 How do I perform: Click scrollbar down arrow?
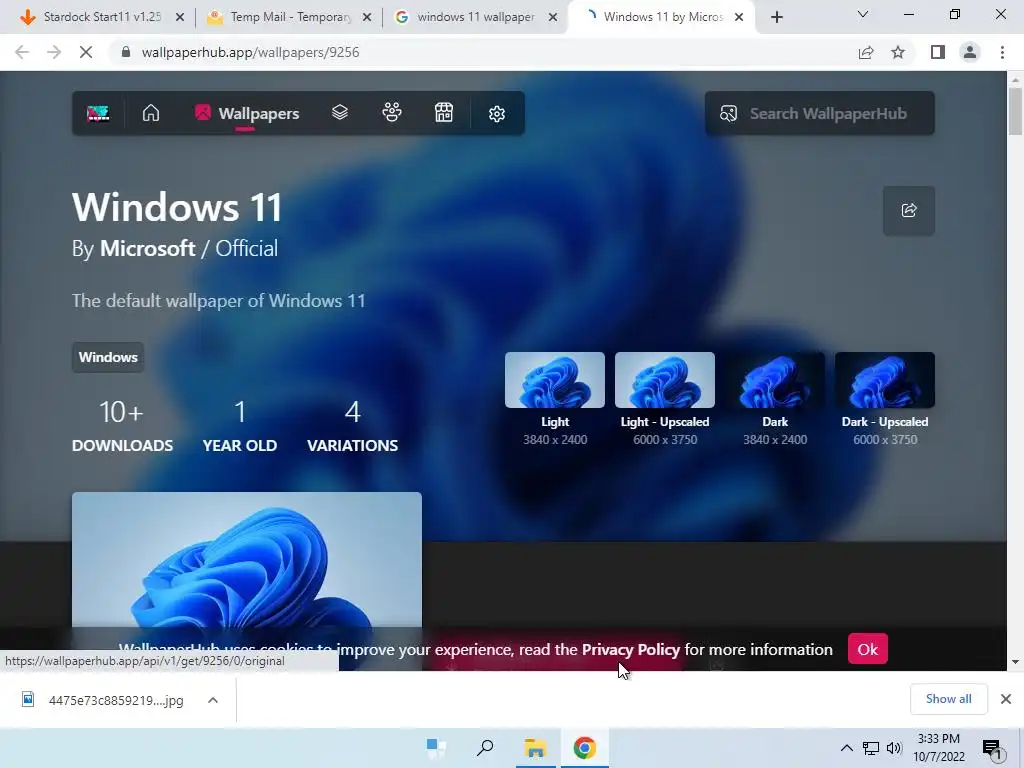pyautogui.click(x=1015, y=662)
